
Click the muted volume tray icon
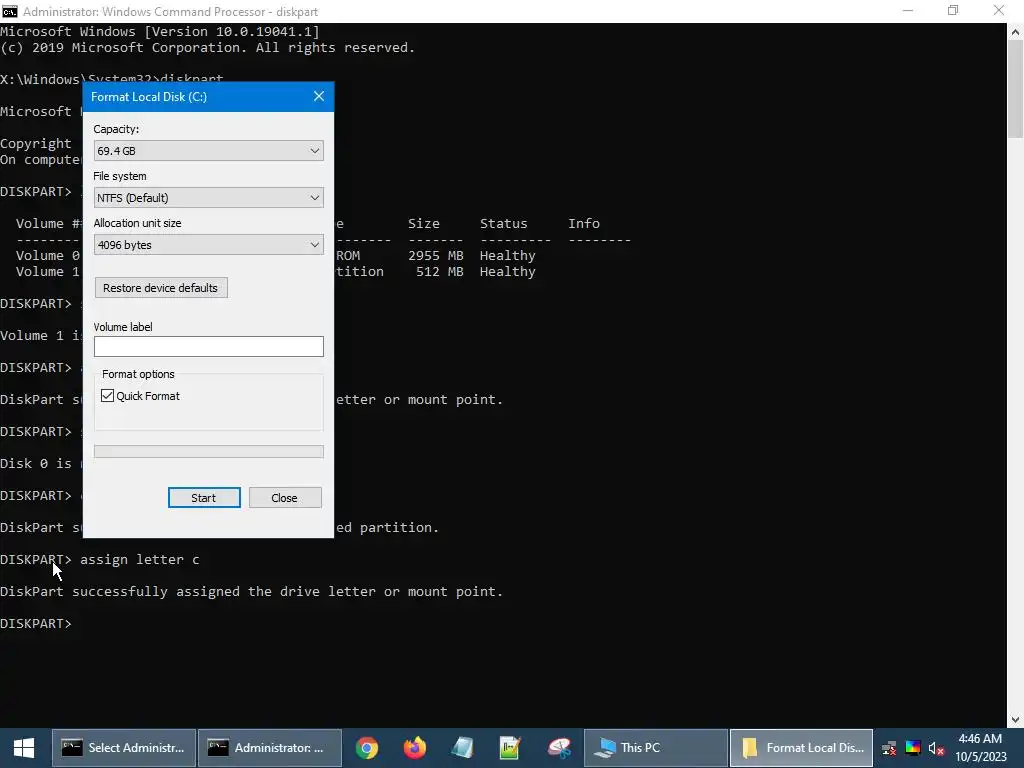point(936,748)
